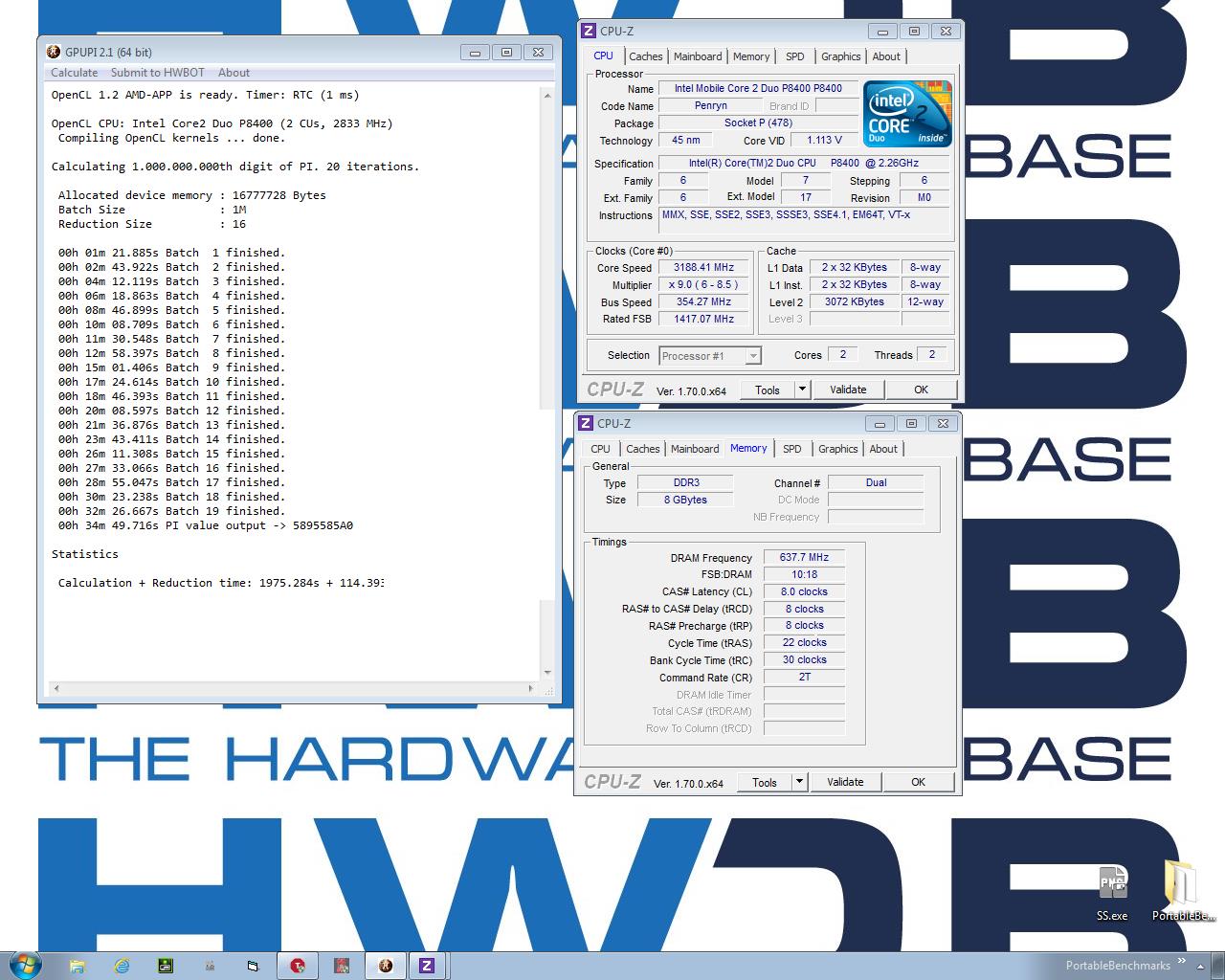
Task: Select the SS.exe desktop icon
Action: tap(1112, 892)
